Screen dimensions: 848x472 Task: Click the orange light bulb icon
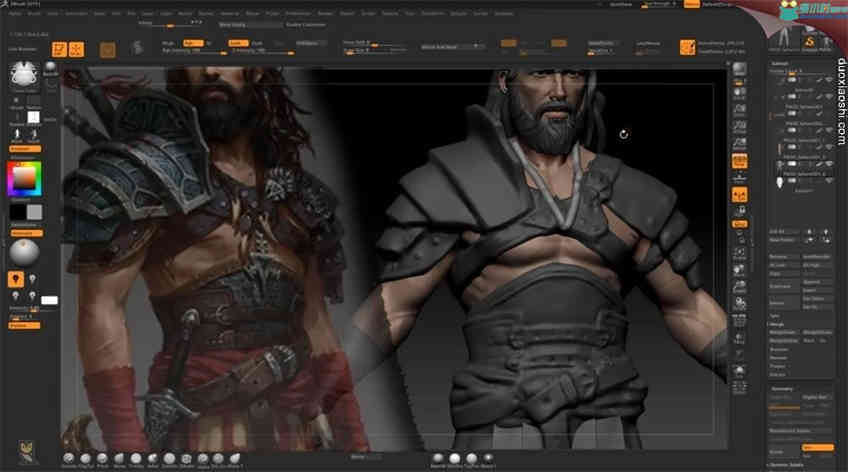click(16, 279)
